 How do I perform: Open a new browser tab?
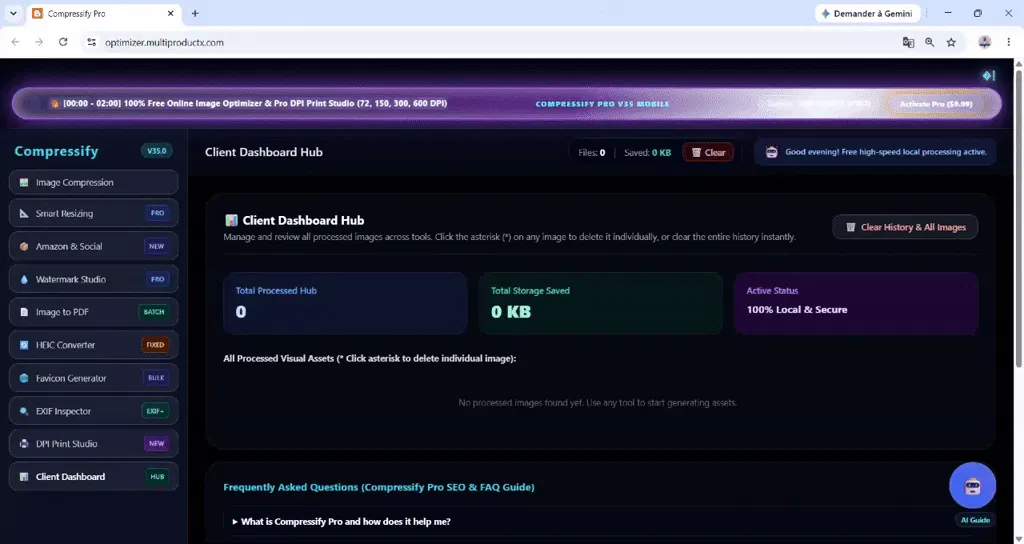click(195, 13)
